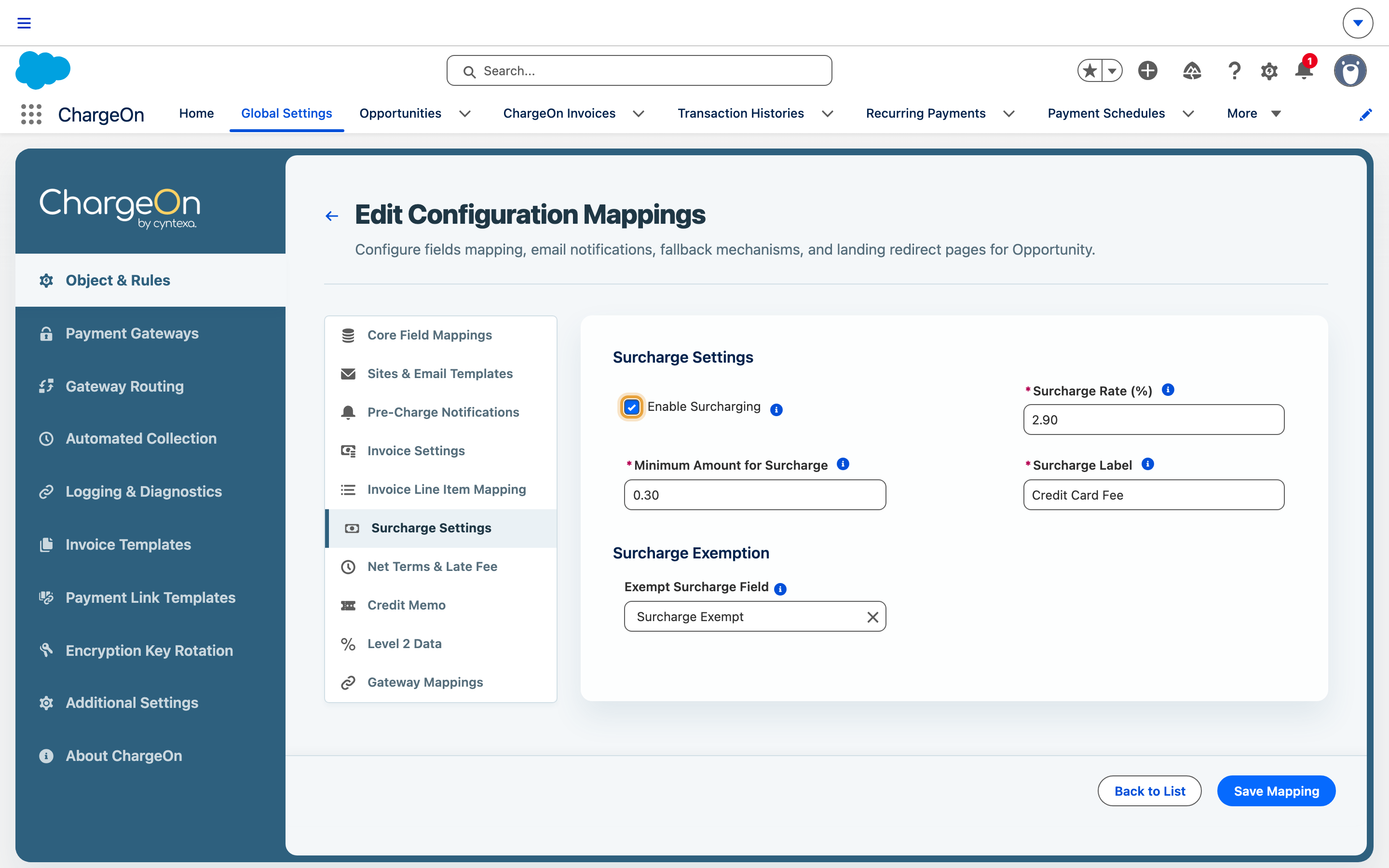Open the hamburger menu at top left
Viewport: 1389px width, 868px height.
pos(24,23)
